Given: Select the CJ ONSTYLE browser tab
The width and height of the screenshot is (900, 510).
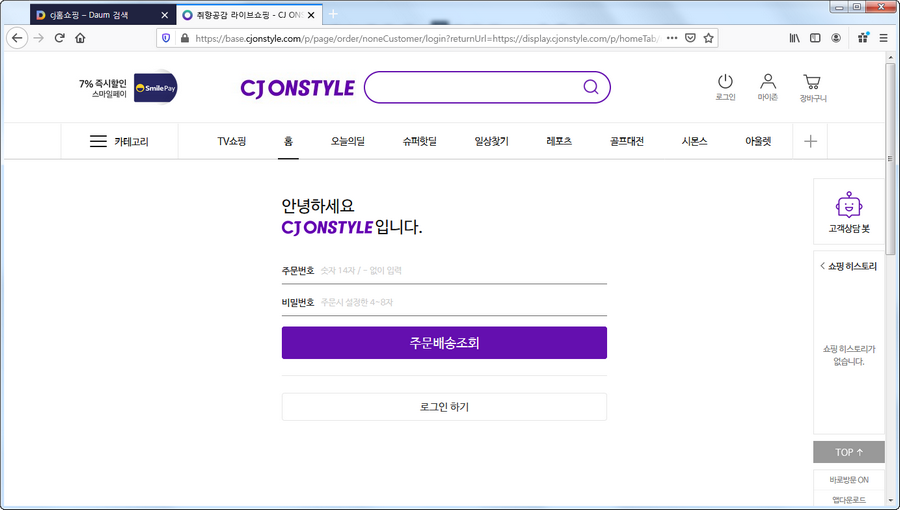Looking at the screenshot, I should coord(250,15).
